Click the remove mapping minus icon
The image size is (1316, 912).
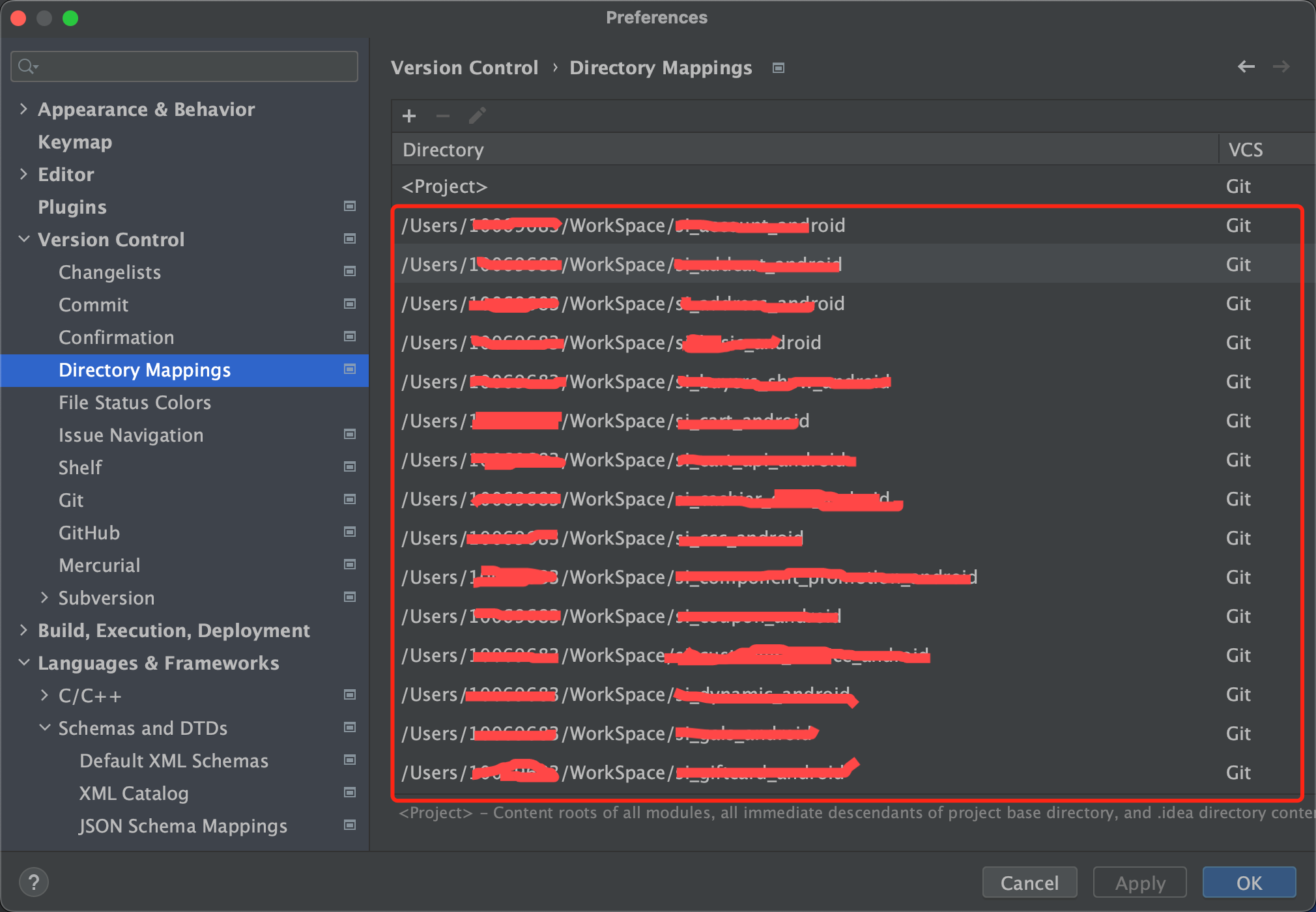pos(443,117)
